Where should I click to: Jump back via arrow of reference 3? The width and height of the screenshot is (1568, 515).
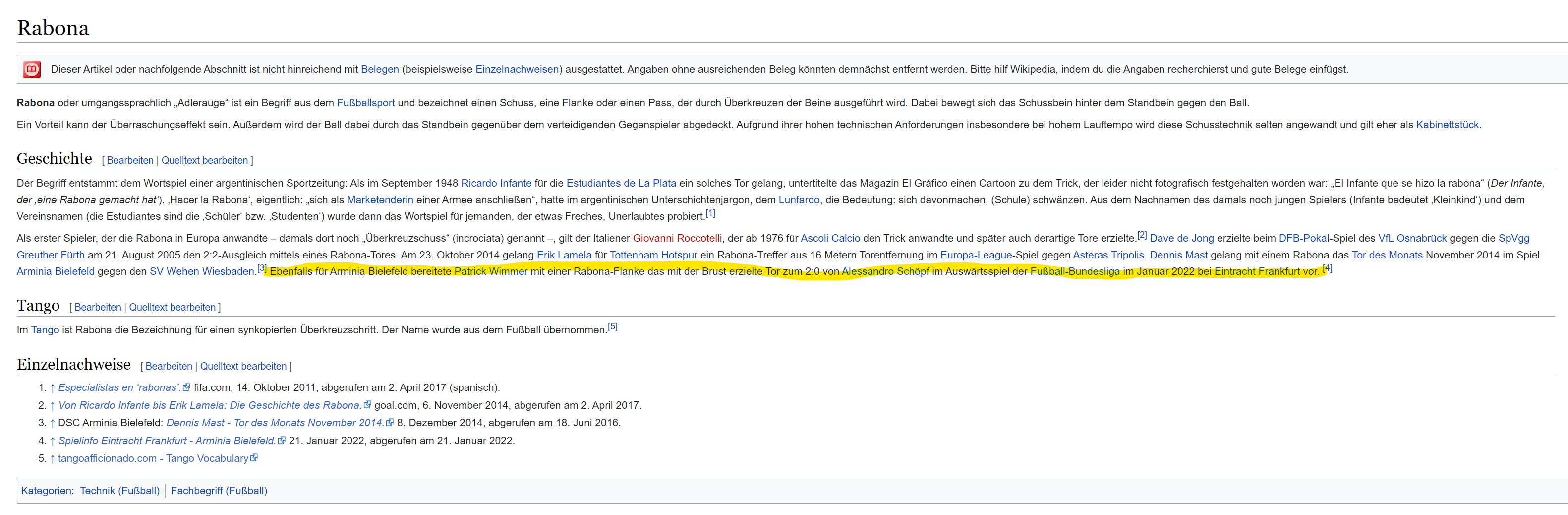coord(53,423)
